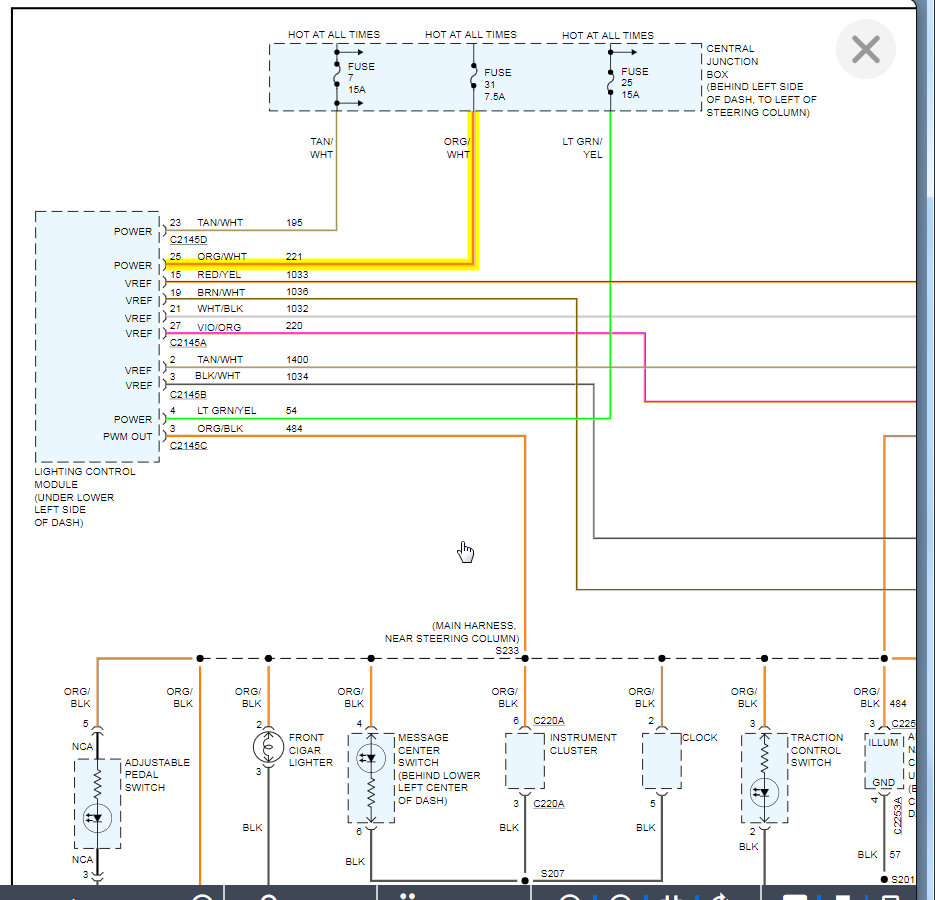Click the CLOCK component label

[x=699, y=738]
